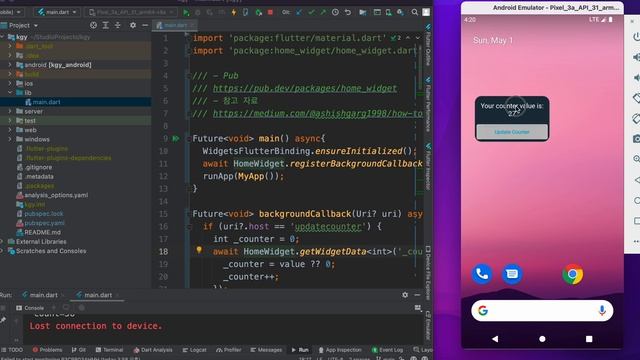This screenshot has width=640, height=360.
Task: Open the TODO tool window tab
Action: (12, 350)
